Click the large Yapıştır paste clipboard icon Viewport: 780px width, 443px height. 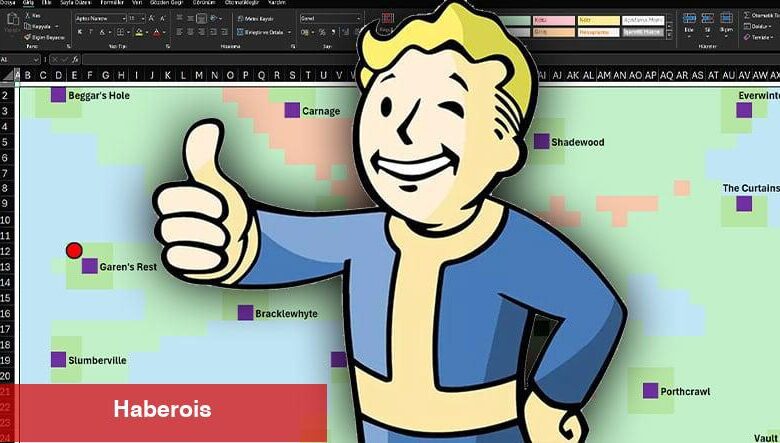13,19
